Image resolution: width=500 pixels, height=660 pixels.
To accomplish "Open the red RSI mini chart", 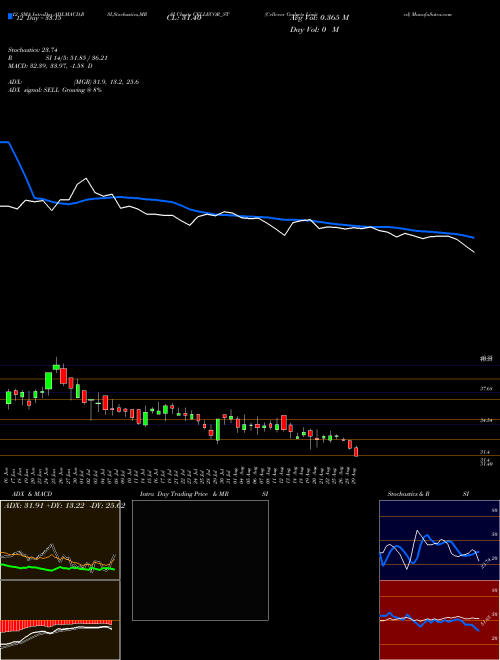I will tap(439, 620).
